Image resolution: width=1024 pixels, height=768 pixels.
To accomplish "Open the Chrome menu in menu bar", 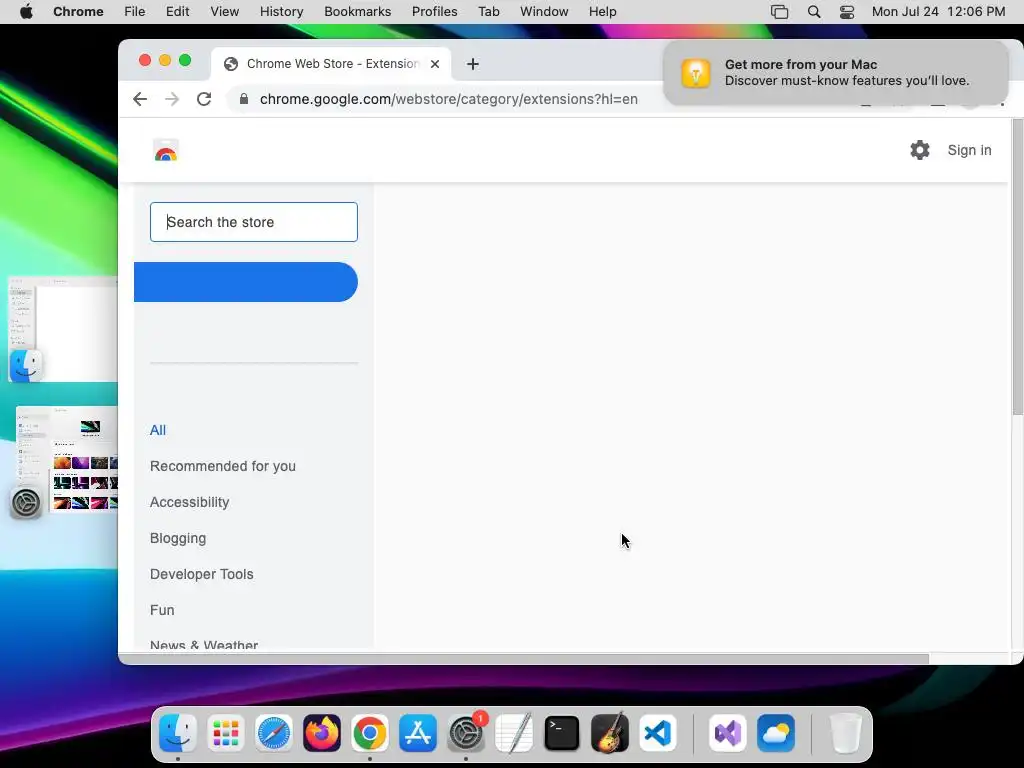I will coord(78,12).
